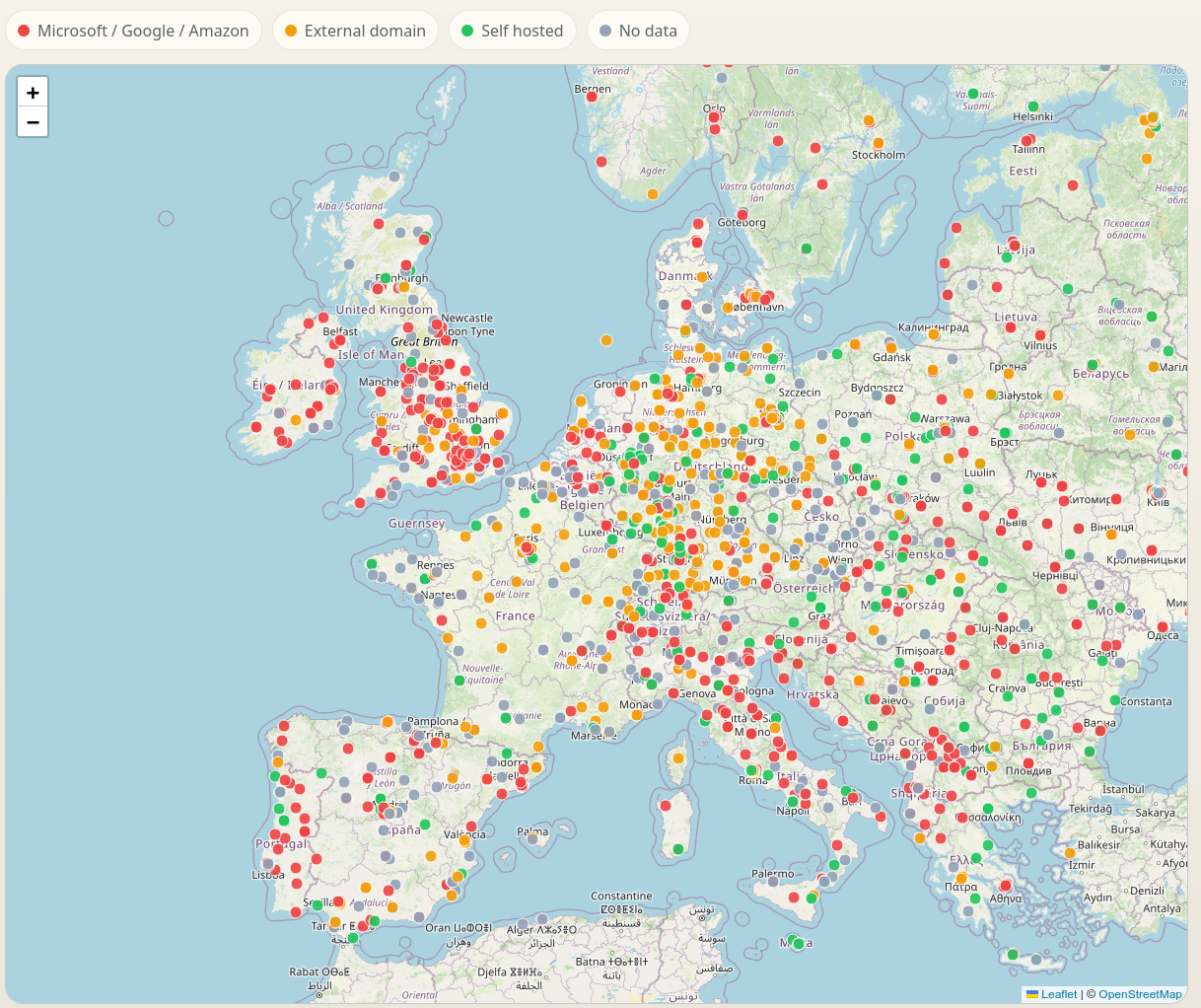Click the orange marker in the North Sea

coord(606,340)
